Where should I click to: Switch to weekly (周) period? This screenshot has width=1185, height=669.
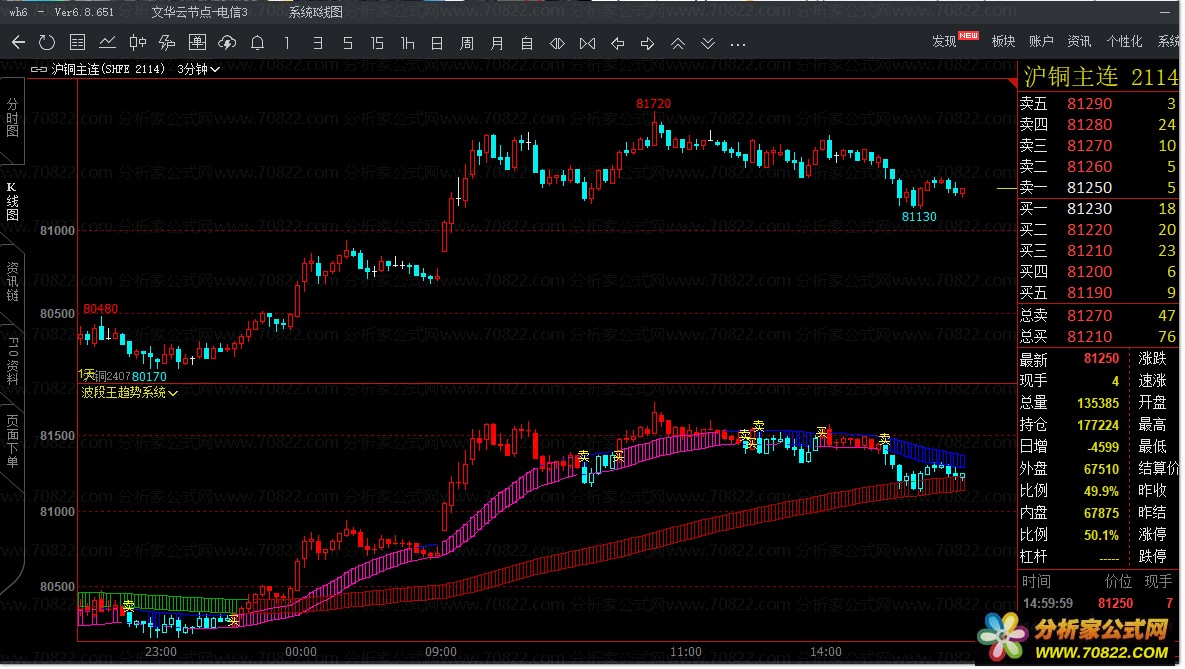point(467,43)
